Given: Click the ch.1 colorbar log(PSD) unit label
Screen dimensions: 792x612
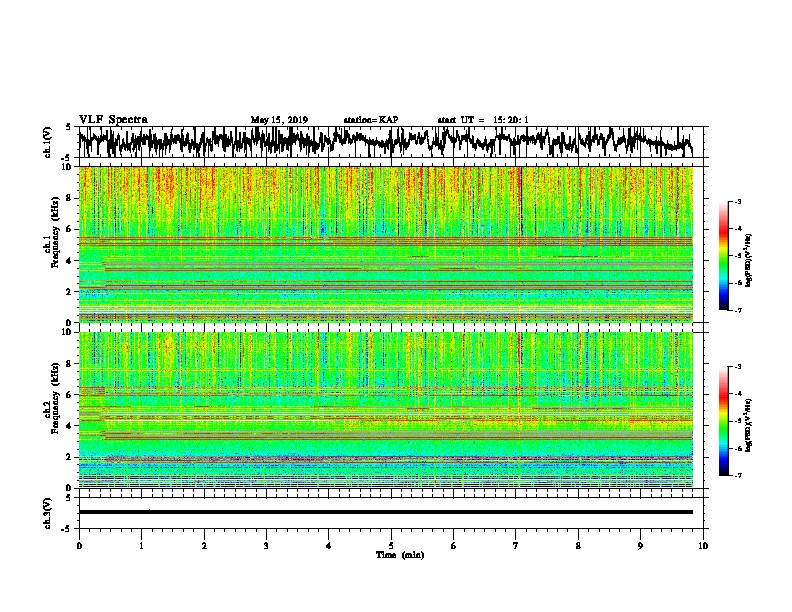Looking at the screenshot, I should [748, 261].
